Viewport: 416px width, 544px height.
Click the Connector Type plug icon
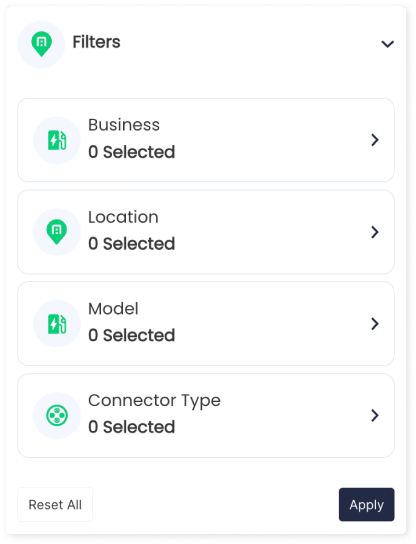pyautogui.click(x=57, y=415)
